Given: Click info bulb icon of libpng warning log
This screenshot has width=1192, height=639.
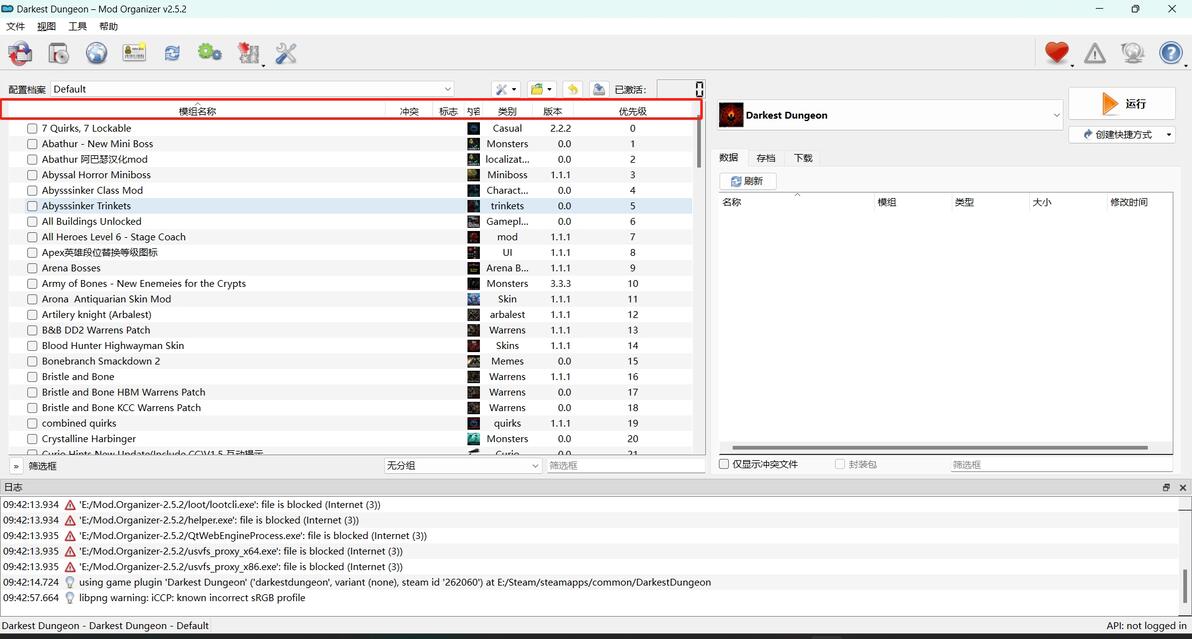Looking at the screenshot, I should [x=70, y=598].
